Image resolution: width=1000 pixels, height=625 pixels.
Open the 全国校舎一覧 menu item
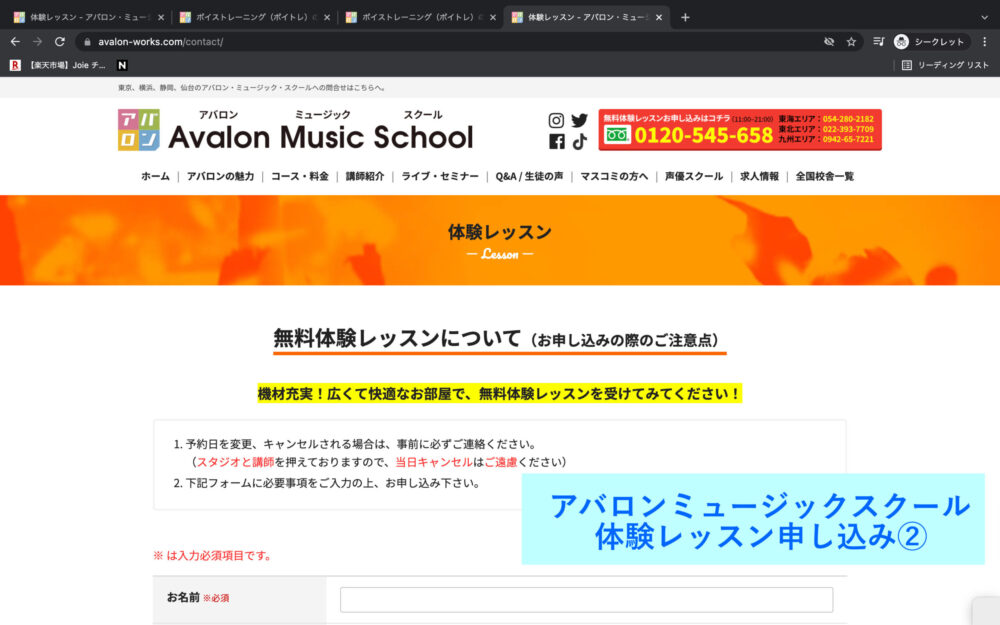(x=825, y=176)
